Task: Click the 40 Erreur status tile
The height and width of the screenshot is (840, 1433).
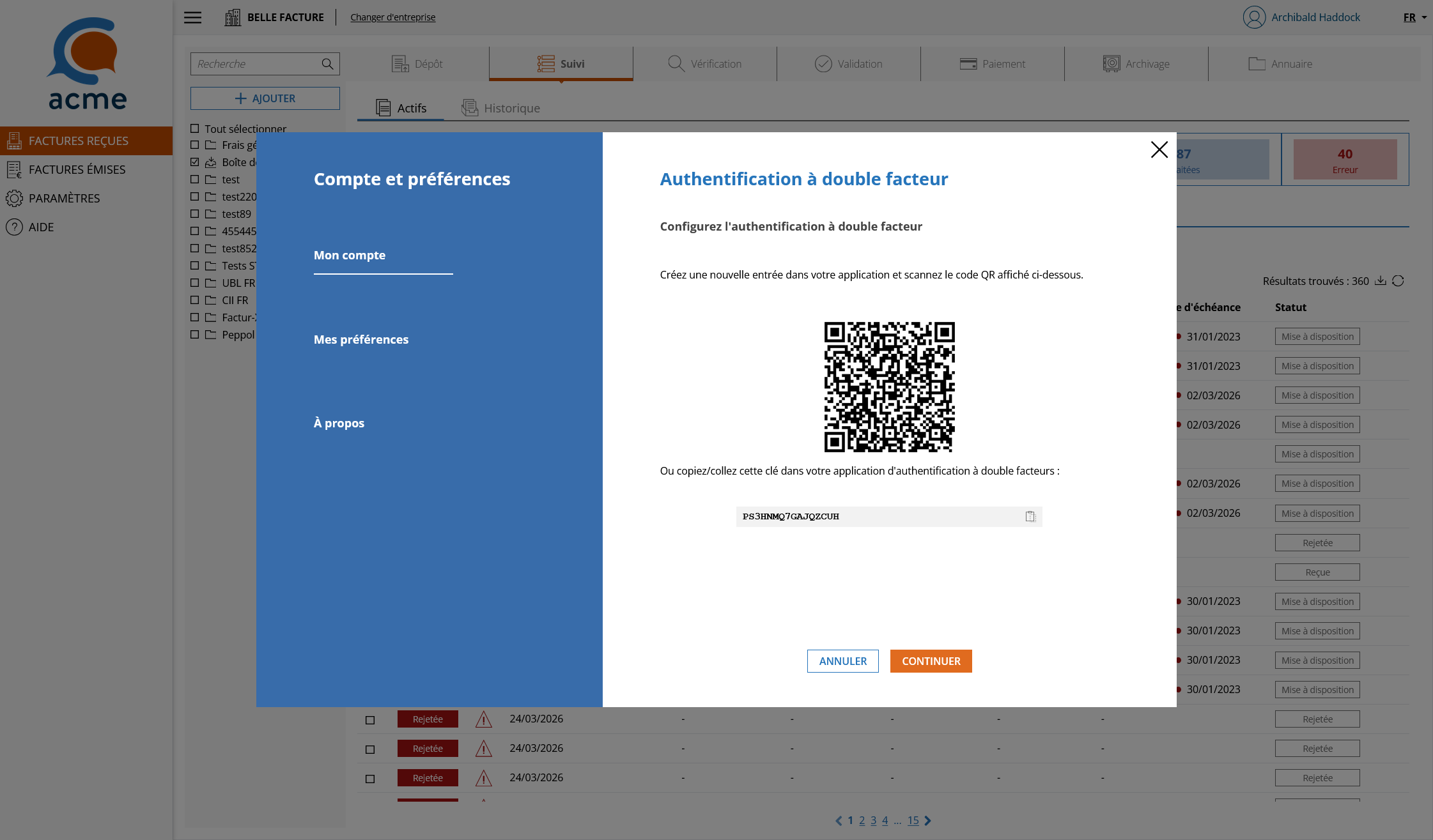Action: pos(1345,160)
